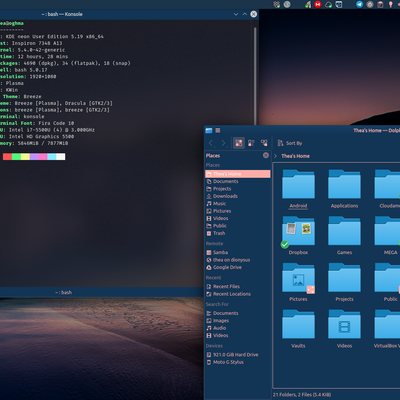Image resolution: width=400 pixels, height=400 pixels.
Task: Open Samba under Remote in sidebar
Action: click(x=238, y=252)
